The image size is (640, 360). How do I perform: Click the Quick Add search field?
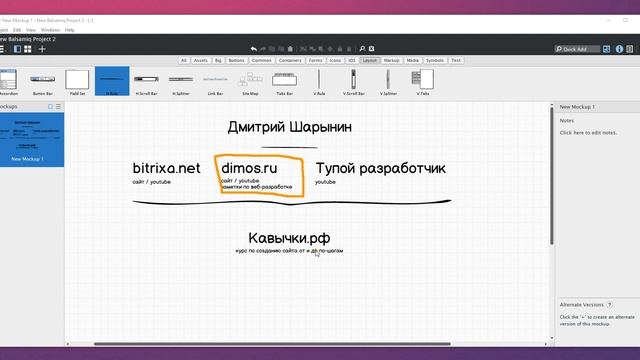point(577,49)
